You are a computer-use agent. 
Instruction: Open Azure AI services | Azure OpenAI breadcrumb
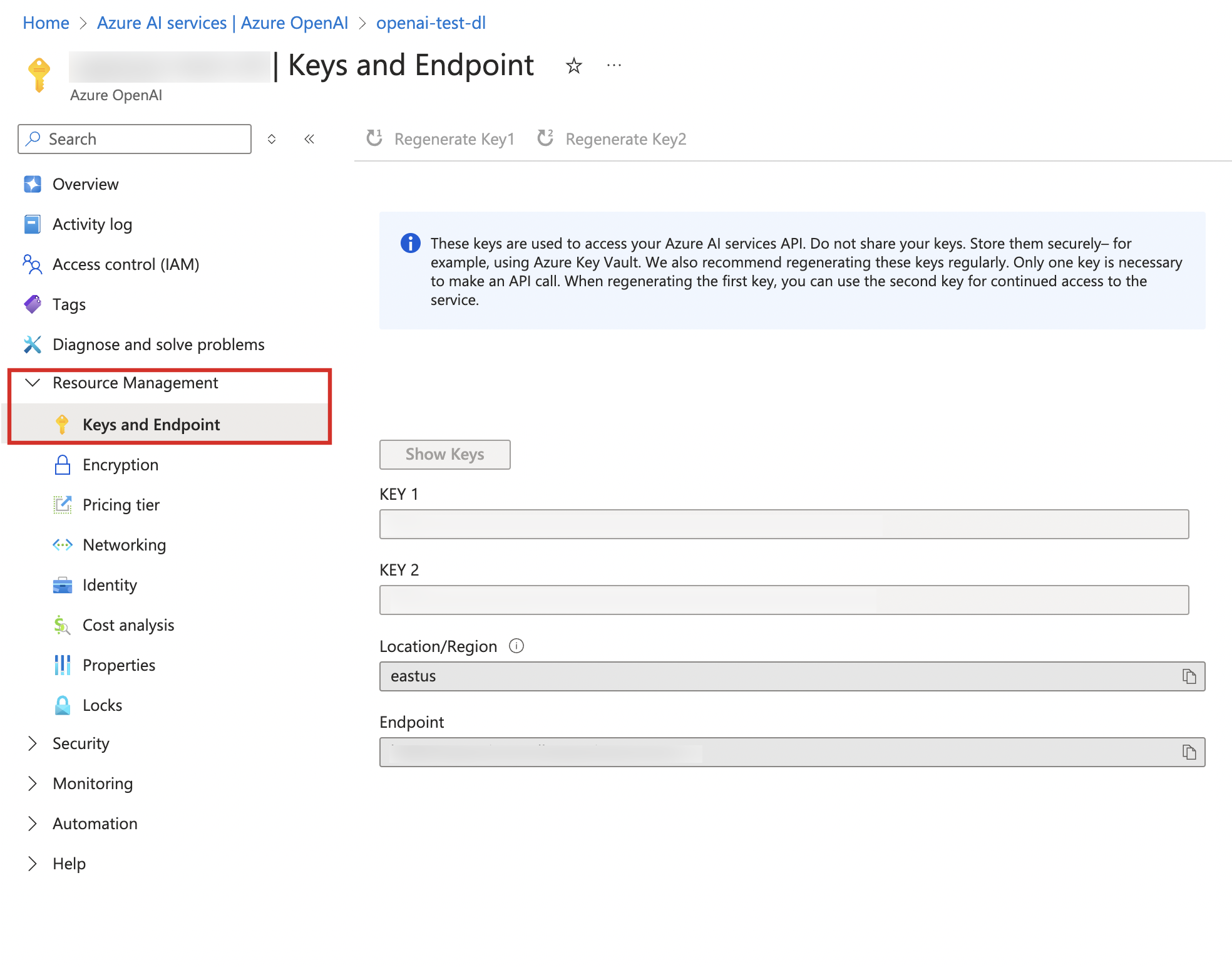pyautogui.click(x=222, y=23)
